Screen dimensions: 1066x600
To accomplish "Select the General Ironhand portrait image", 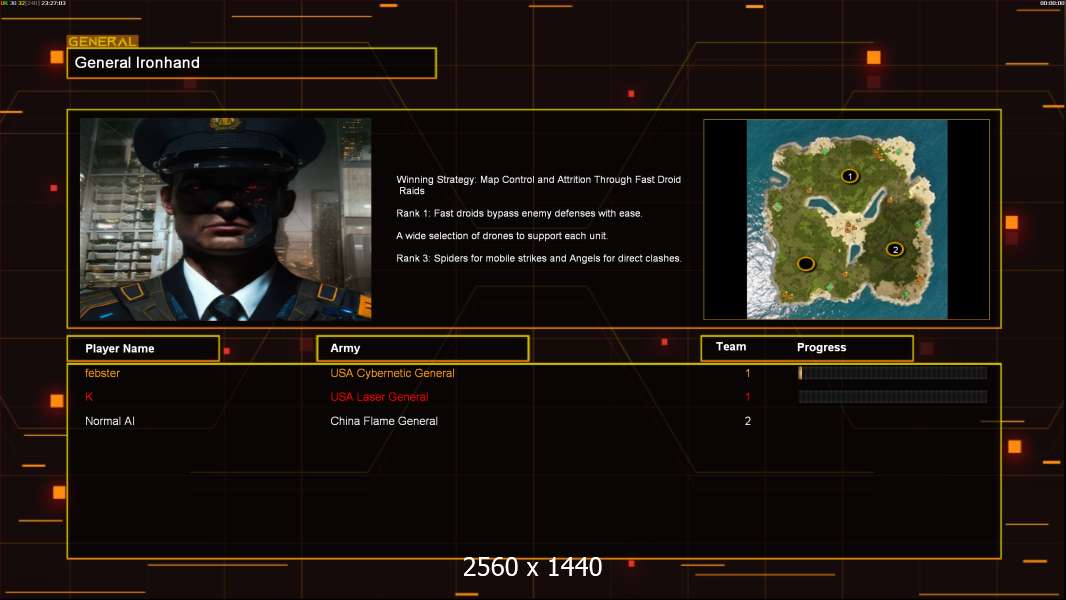I will pos(226,219).
